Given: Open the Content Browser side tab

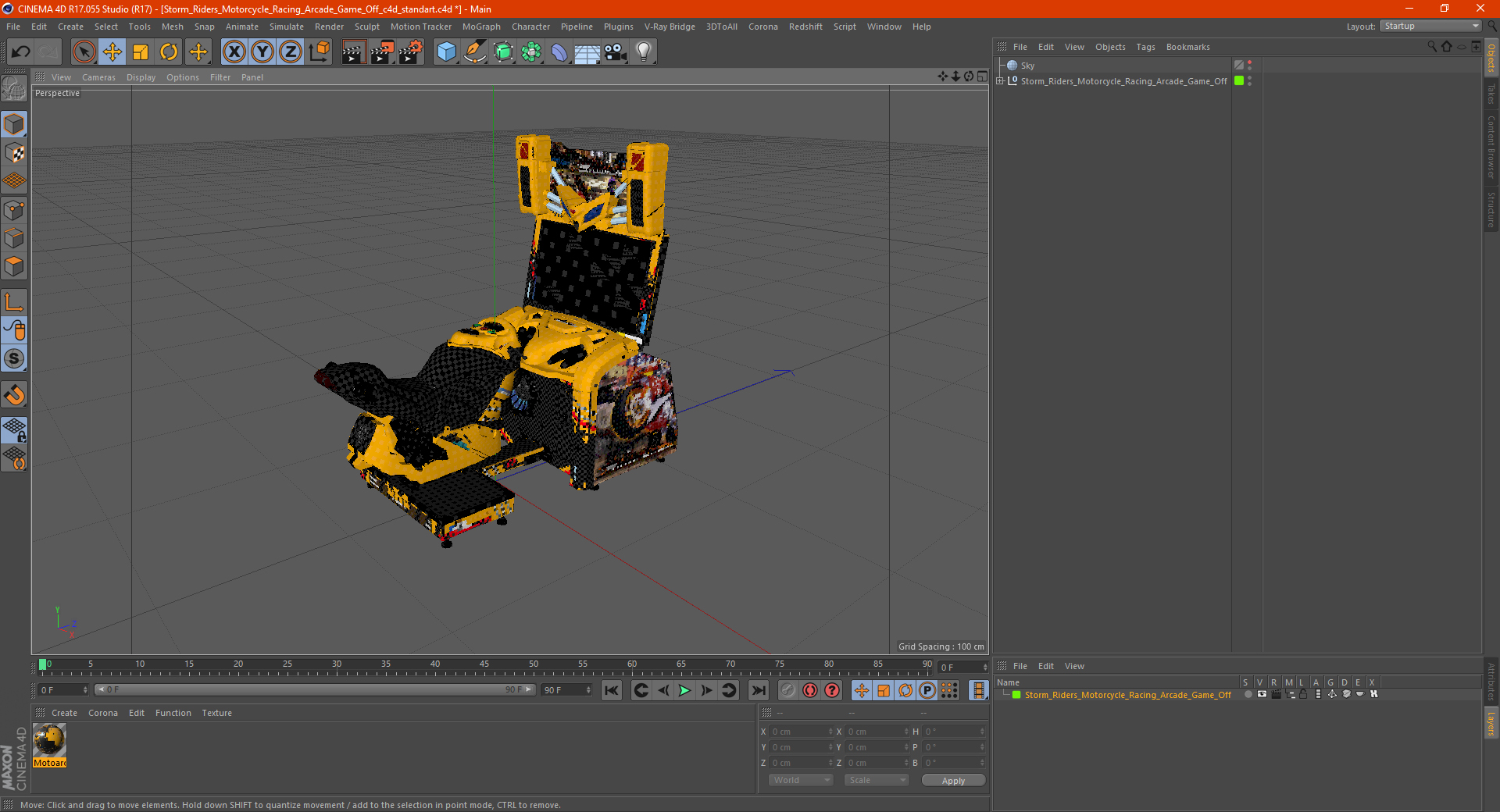Looking at the screenshot, I should (1491, 147).
